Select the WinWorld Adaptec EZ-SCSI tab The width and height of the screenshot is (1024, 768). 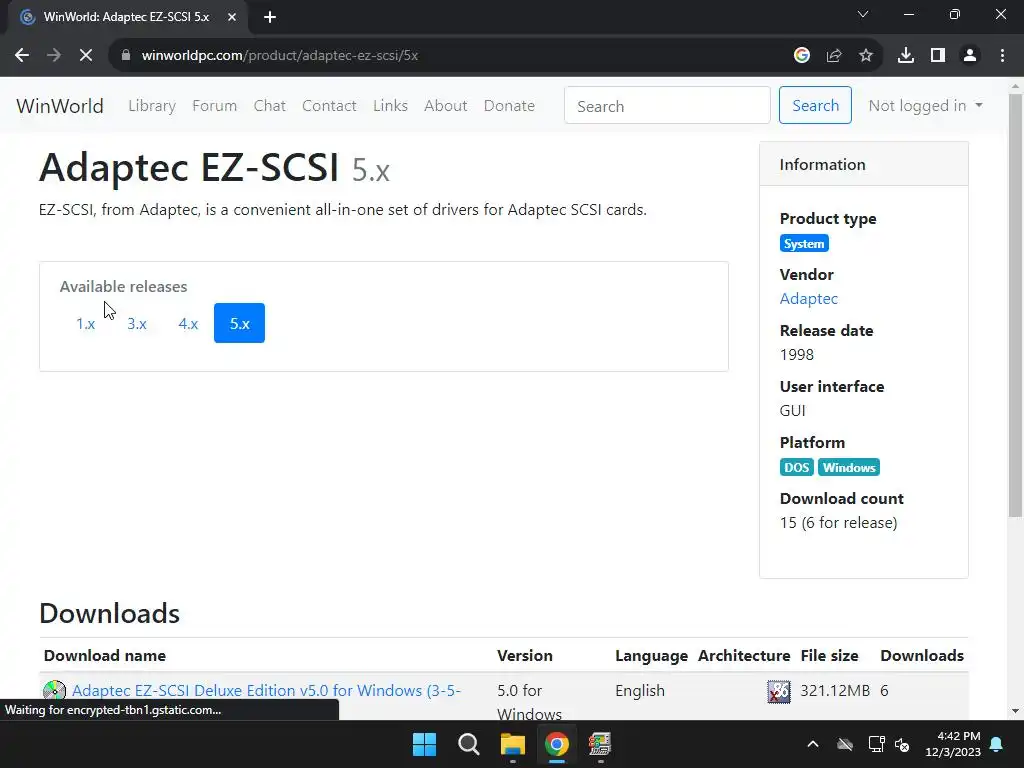pos(127,17)
